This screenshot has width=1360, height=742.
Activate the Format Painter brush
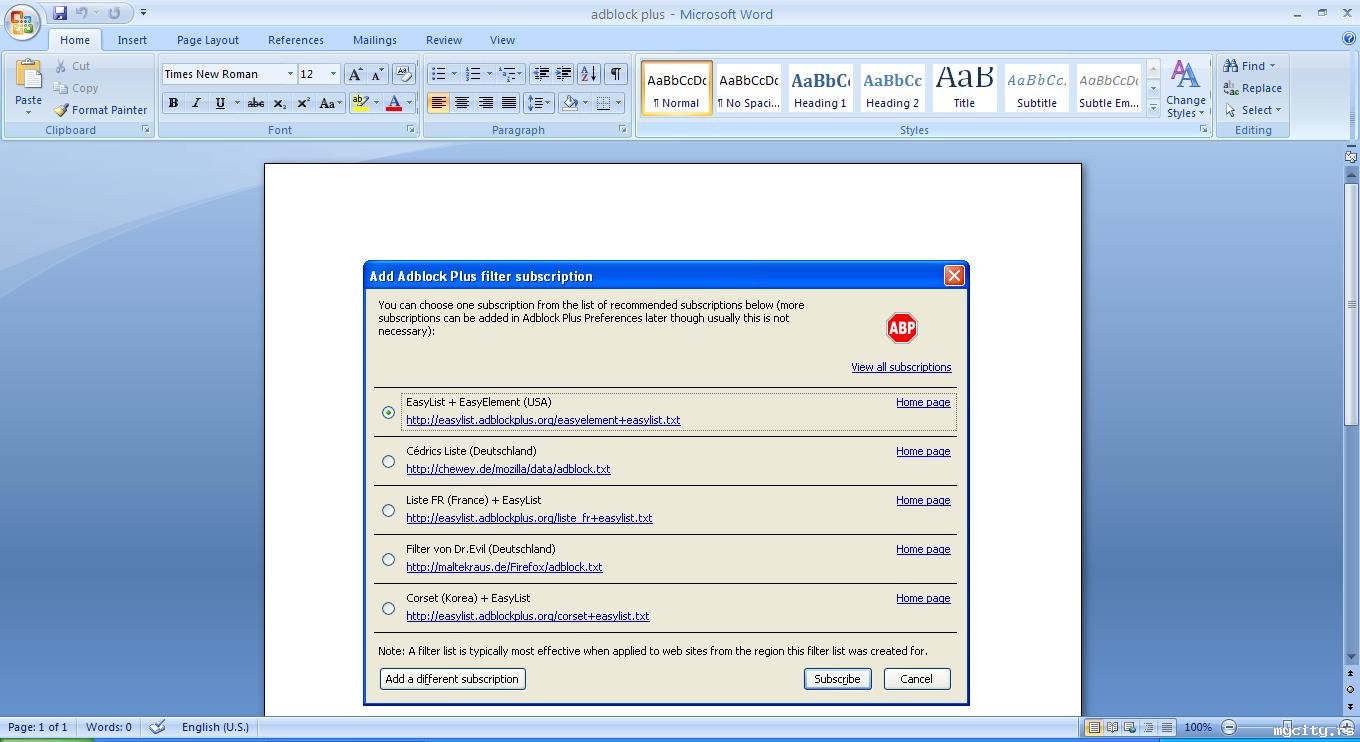(x=62, y=110)
